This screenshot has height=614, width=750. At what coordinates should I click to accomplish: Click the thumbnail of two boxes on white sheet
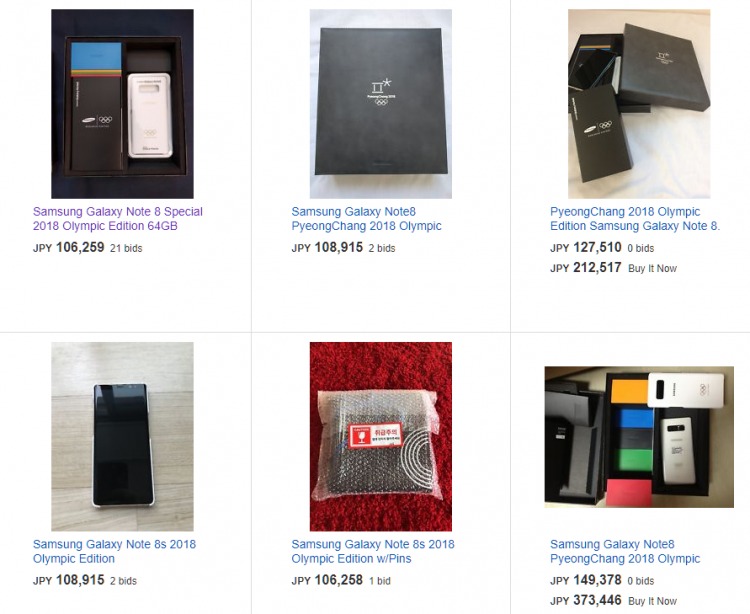coord(639,104)
